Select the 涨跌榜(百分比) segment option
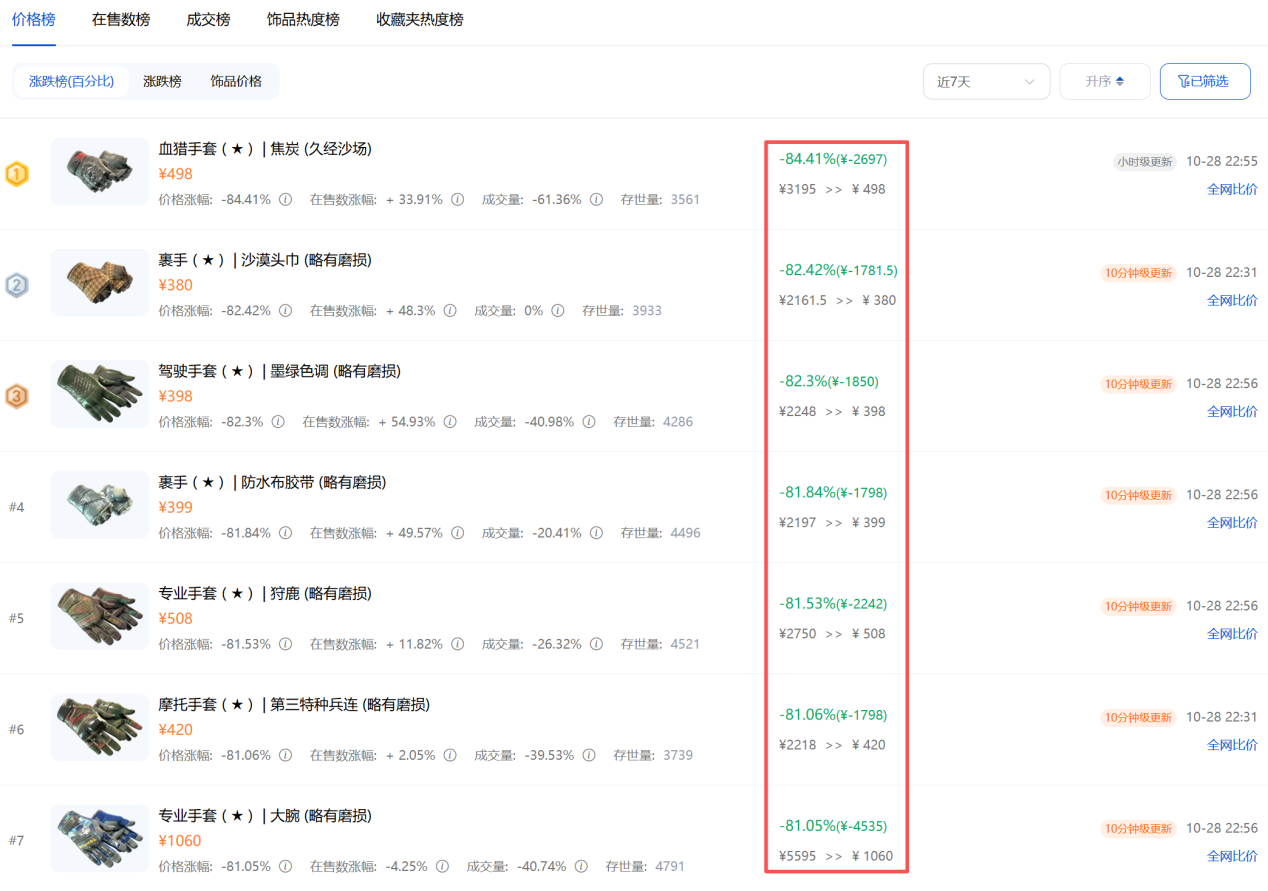 tap(71, 81)
